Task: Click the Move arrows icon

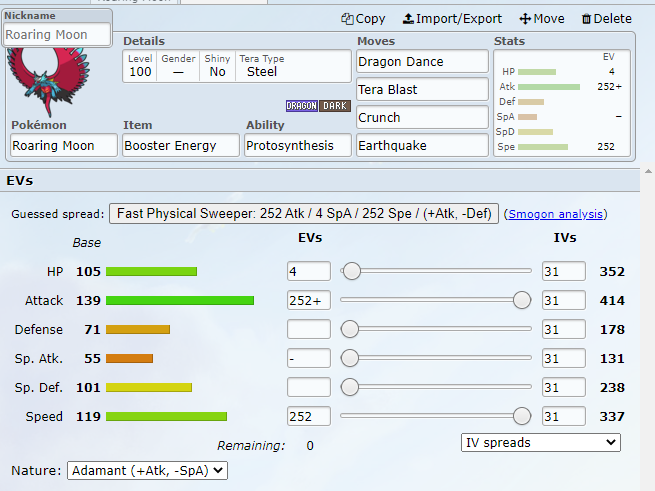Action: (525, 19)
